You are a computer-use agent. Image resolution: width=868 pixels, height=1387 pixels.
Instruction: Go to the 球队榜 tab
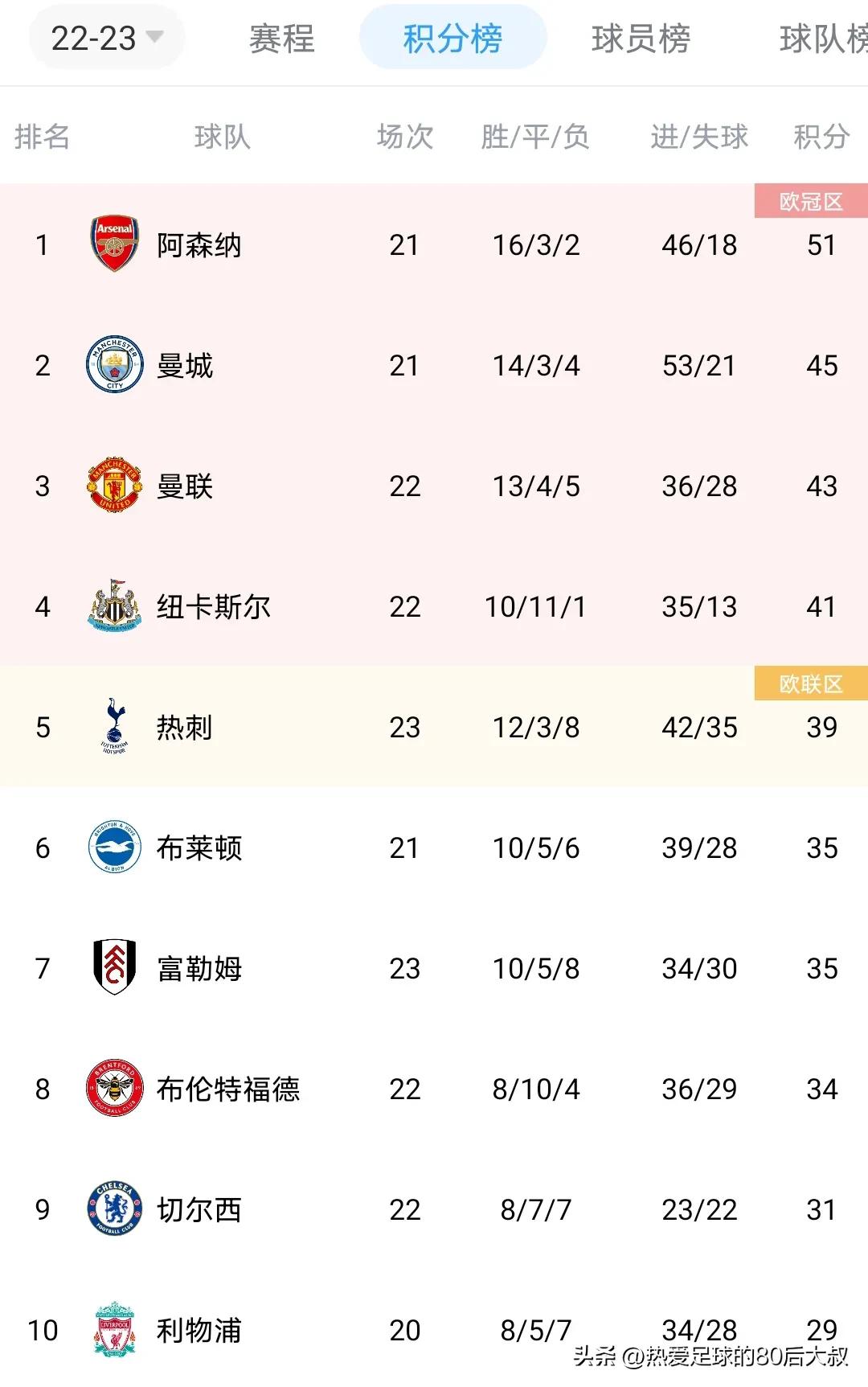point(821,38)
